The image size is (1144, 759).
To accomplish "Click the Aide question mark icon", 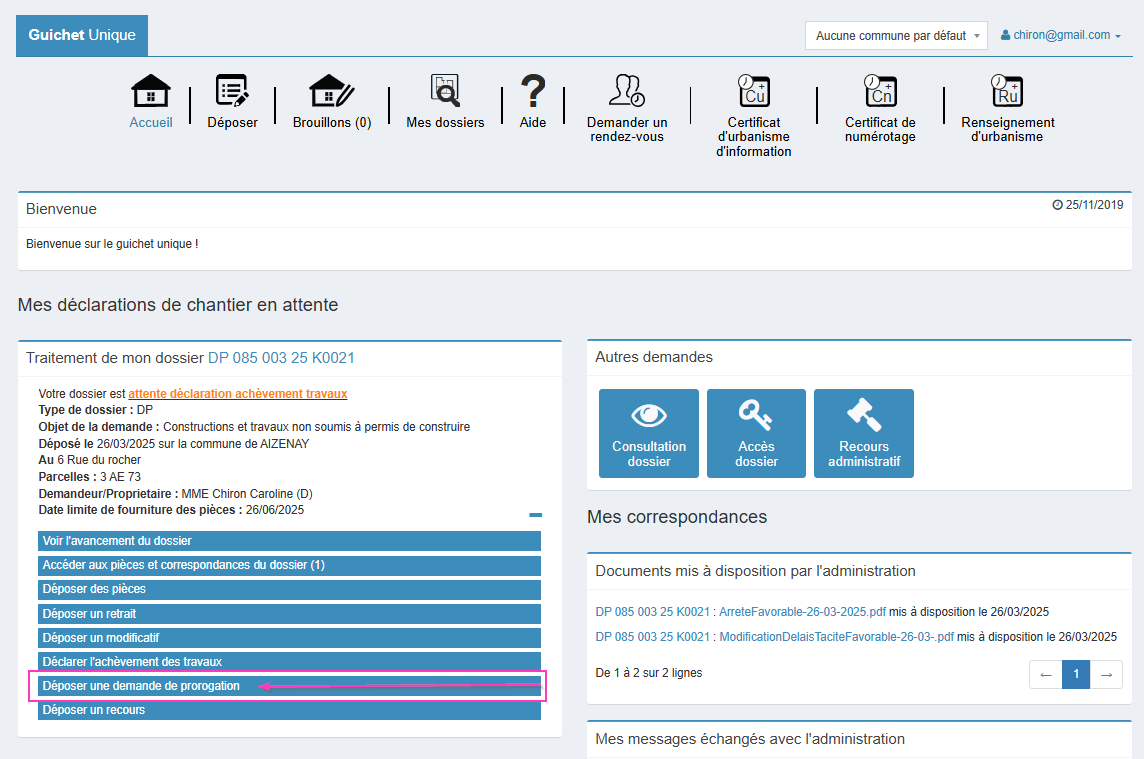I will coord(533,92).
